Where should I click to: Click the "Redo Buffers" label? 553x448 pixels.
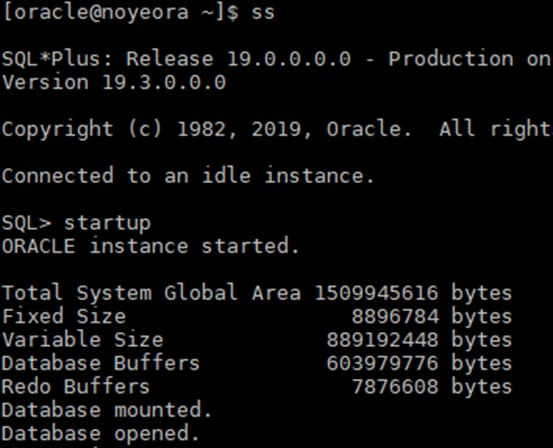click(x=76, y=386)
